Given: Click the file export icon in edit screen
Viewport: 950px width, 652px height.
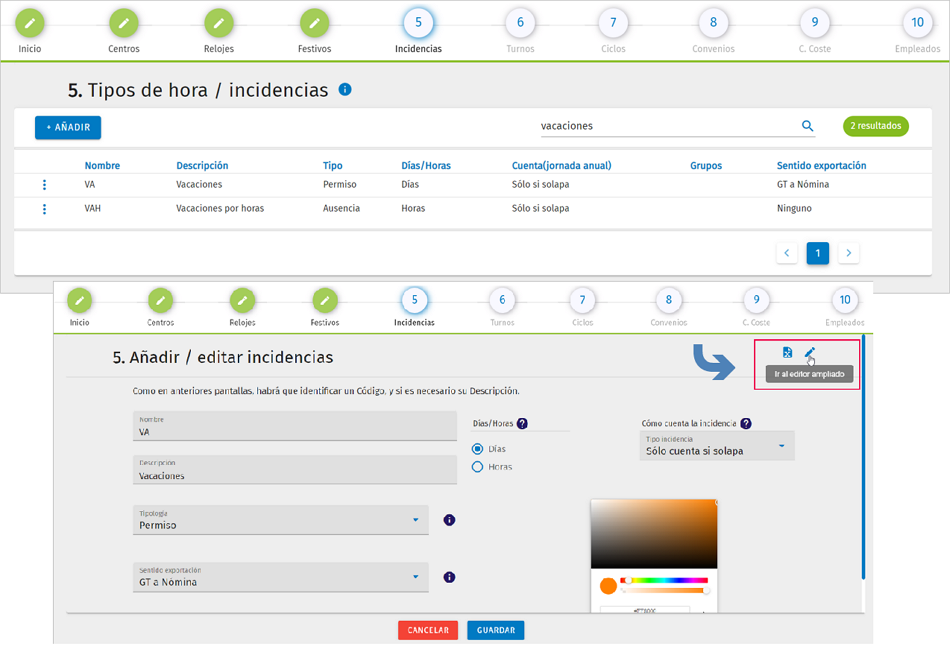Looking at the screenshot, I should 787,352.
